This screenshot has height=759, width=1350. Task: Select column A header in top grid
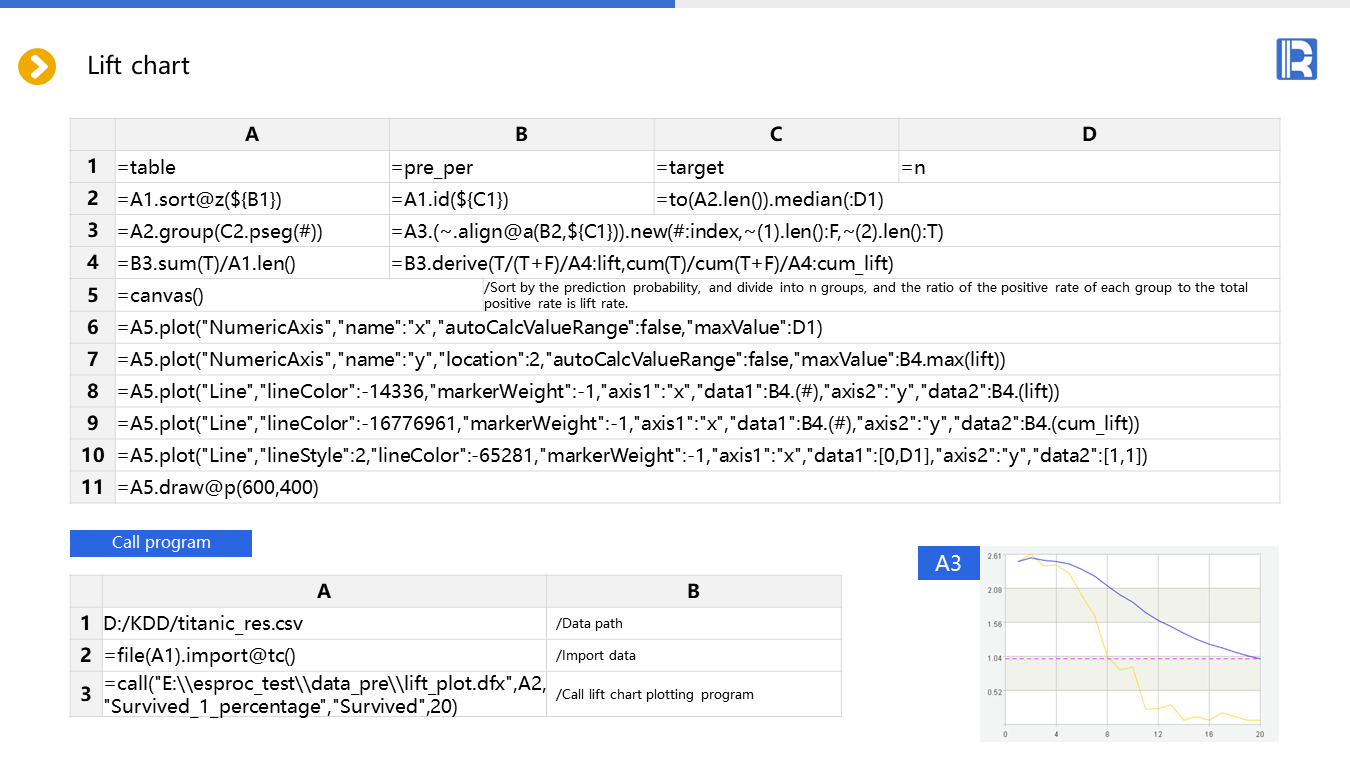coord(252,134)
